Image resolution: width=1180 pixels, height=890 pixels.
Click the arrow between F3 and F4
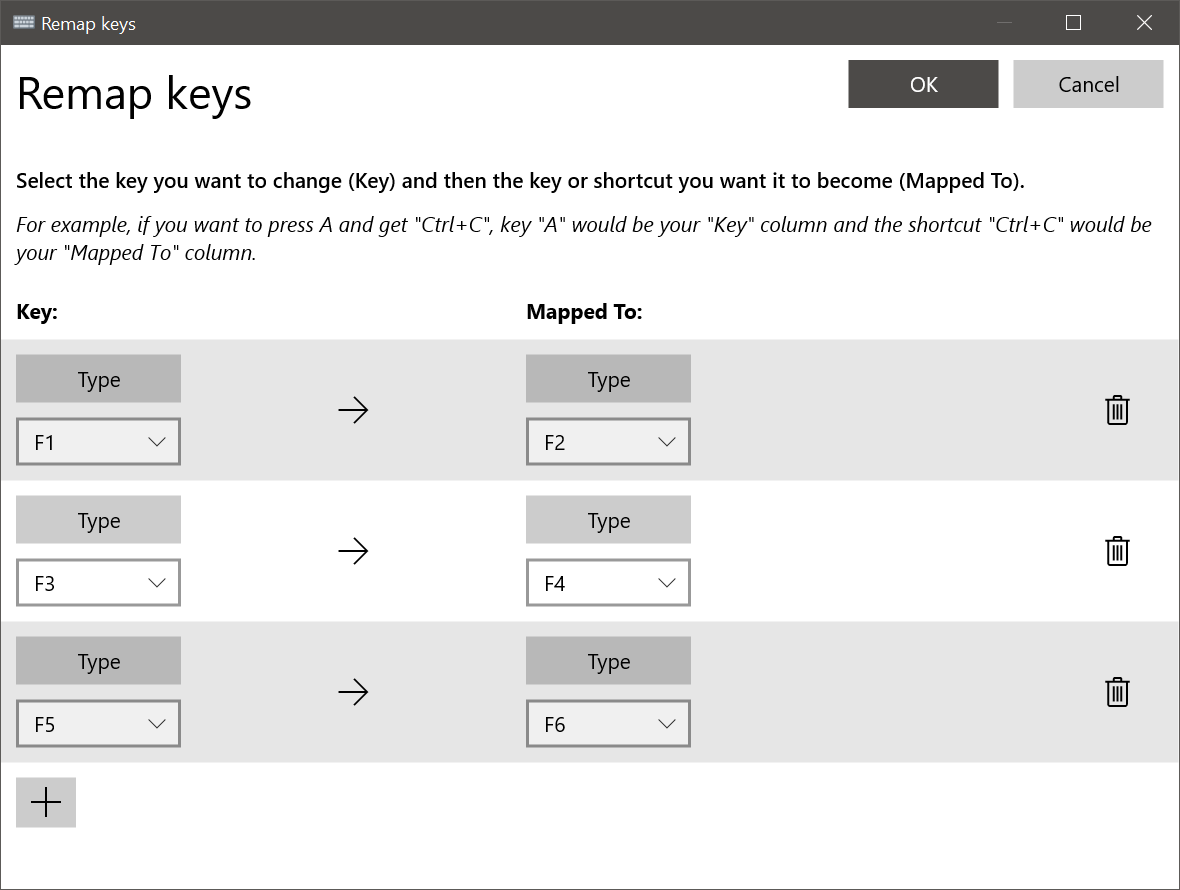point(353,551)
